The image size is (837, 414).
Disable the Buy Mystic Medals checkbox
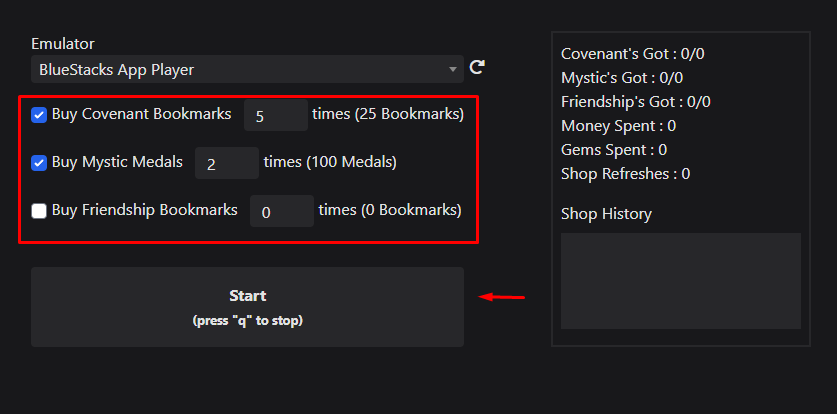pyautogui.click(x=39, y=163)
